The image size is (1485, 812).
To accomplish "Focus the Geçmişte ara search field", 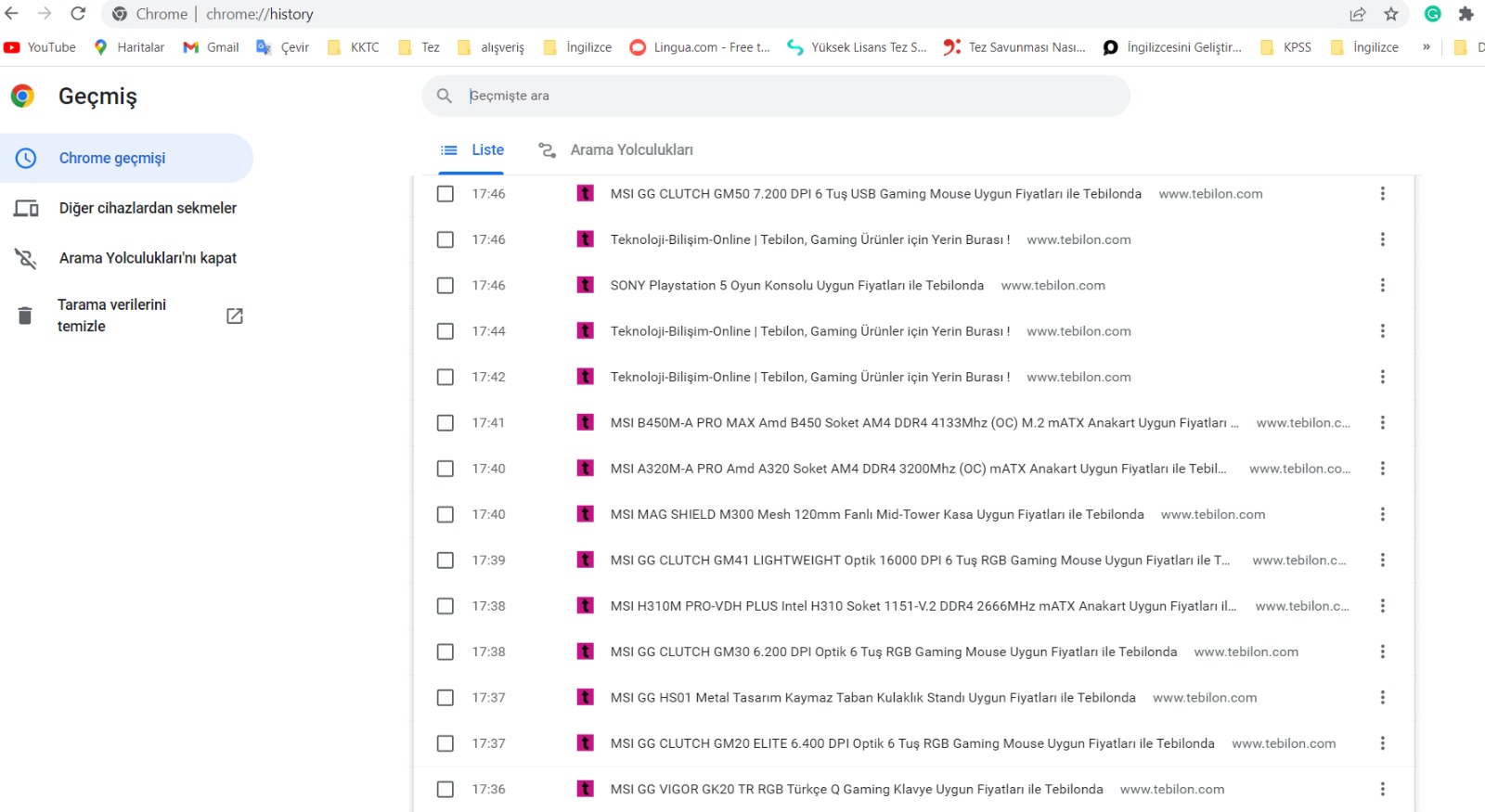I will point(776,96).
